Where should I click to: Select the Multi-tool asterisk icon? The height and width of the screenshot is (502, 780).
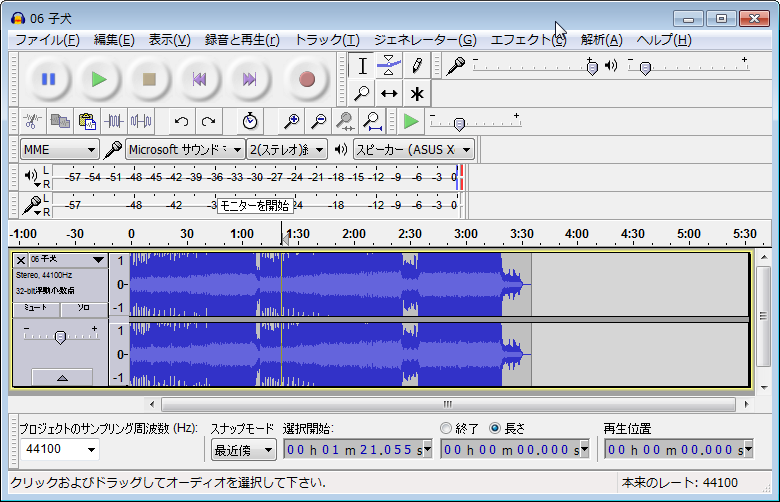(x=417, y=93)
